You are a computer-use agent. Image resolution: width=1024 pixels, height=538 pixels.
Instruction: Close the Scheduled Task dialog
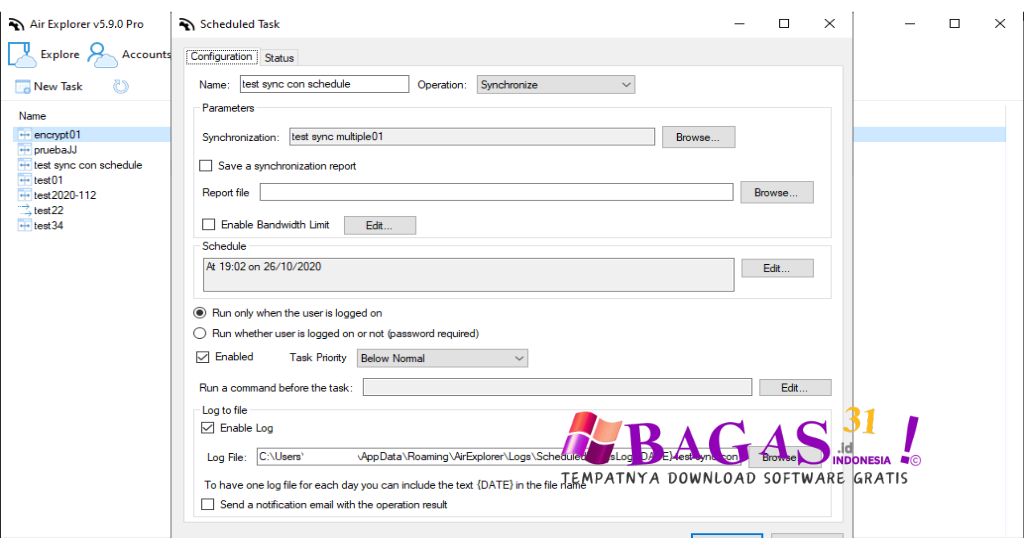[x=829, y=24]
